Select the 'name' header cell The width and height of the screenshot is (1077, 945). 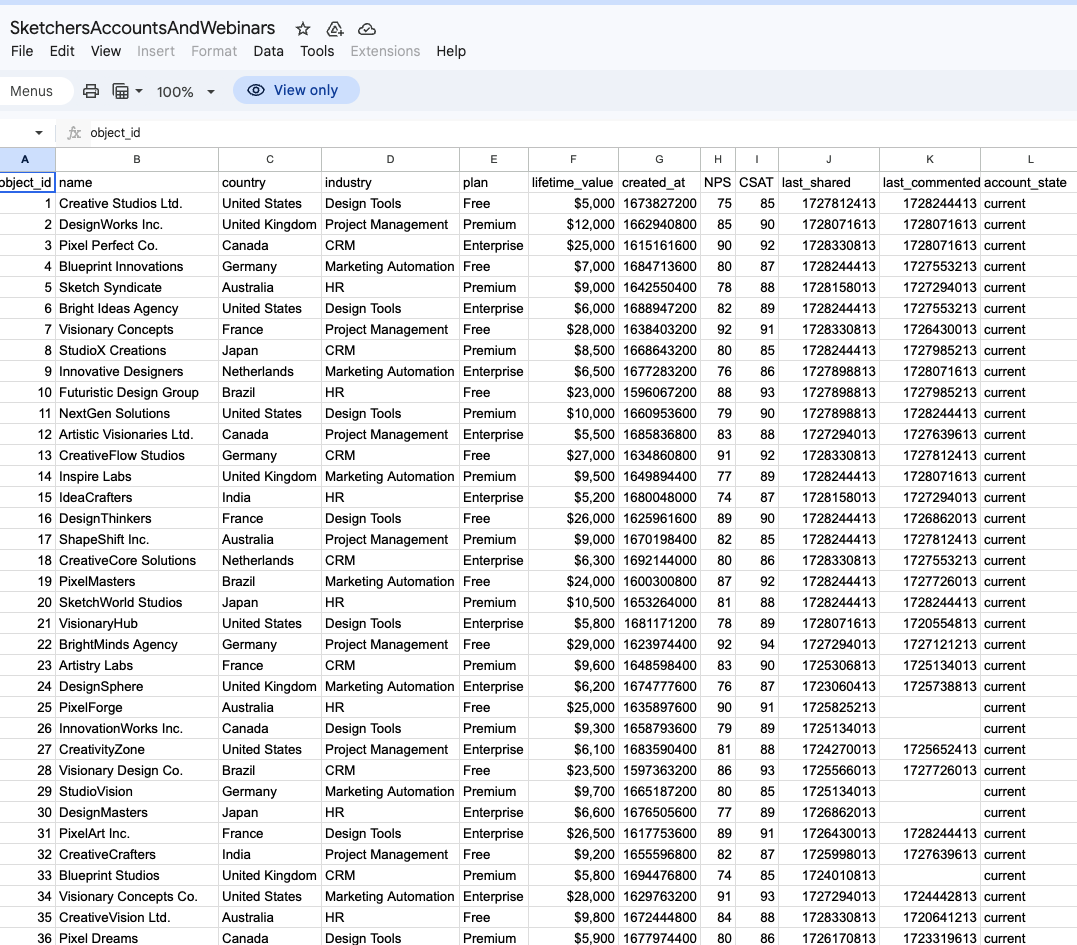(137, 183)
